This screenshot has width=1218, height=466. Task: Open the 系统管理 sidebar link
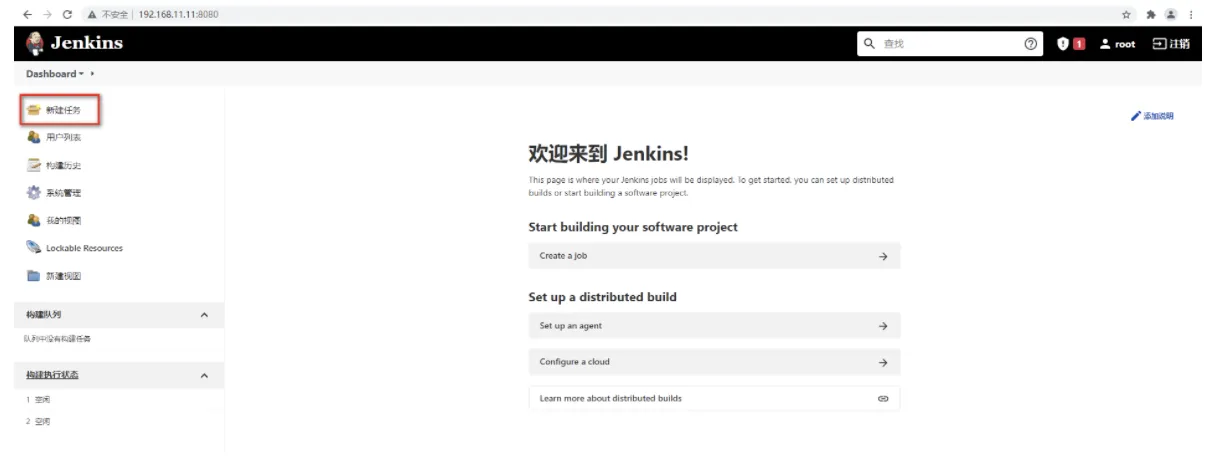63,192
